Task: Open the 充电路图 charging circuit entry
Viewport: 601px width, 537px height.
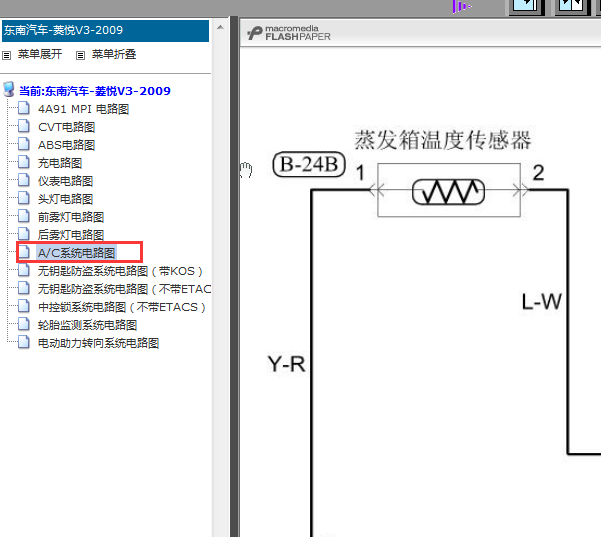Action: pos(60,163)
